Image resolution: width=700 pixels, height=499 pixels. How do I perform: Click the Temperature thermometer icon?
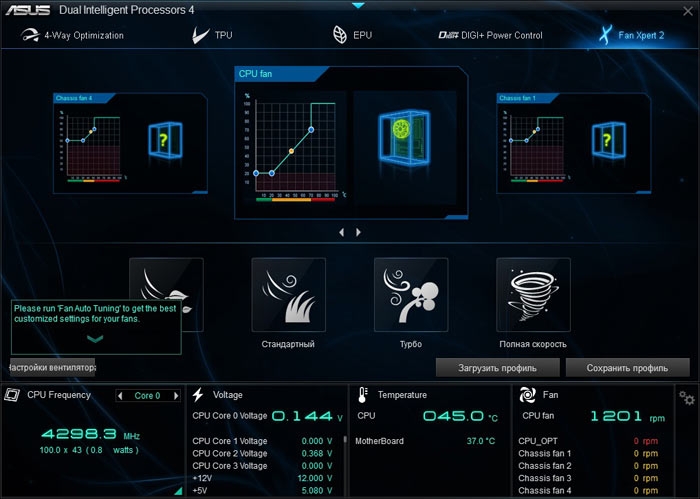pos(363,395)
